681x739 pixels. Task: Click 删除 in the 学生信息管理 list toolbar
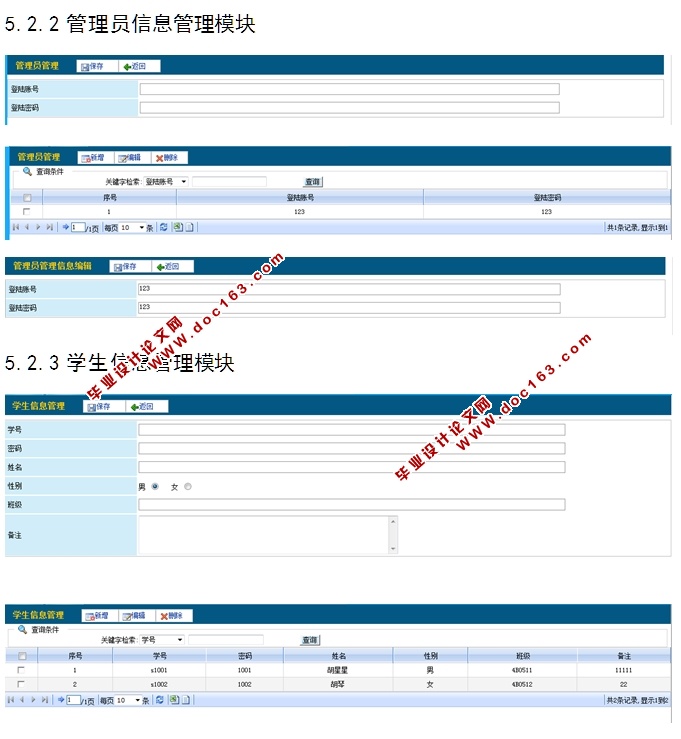[x=174, y=616]
